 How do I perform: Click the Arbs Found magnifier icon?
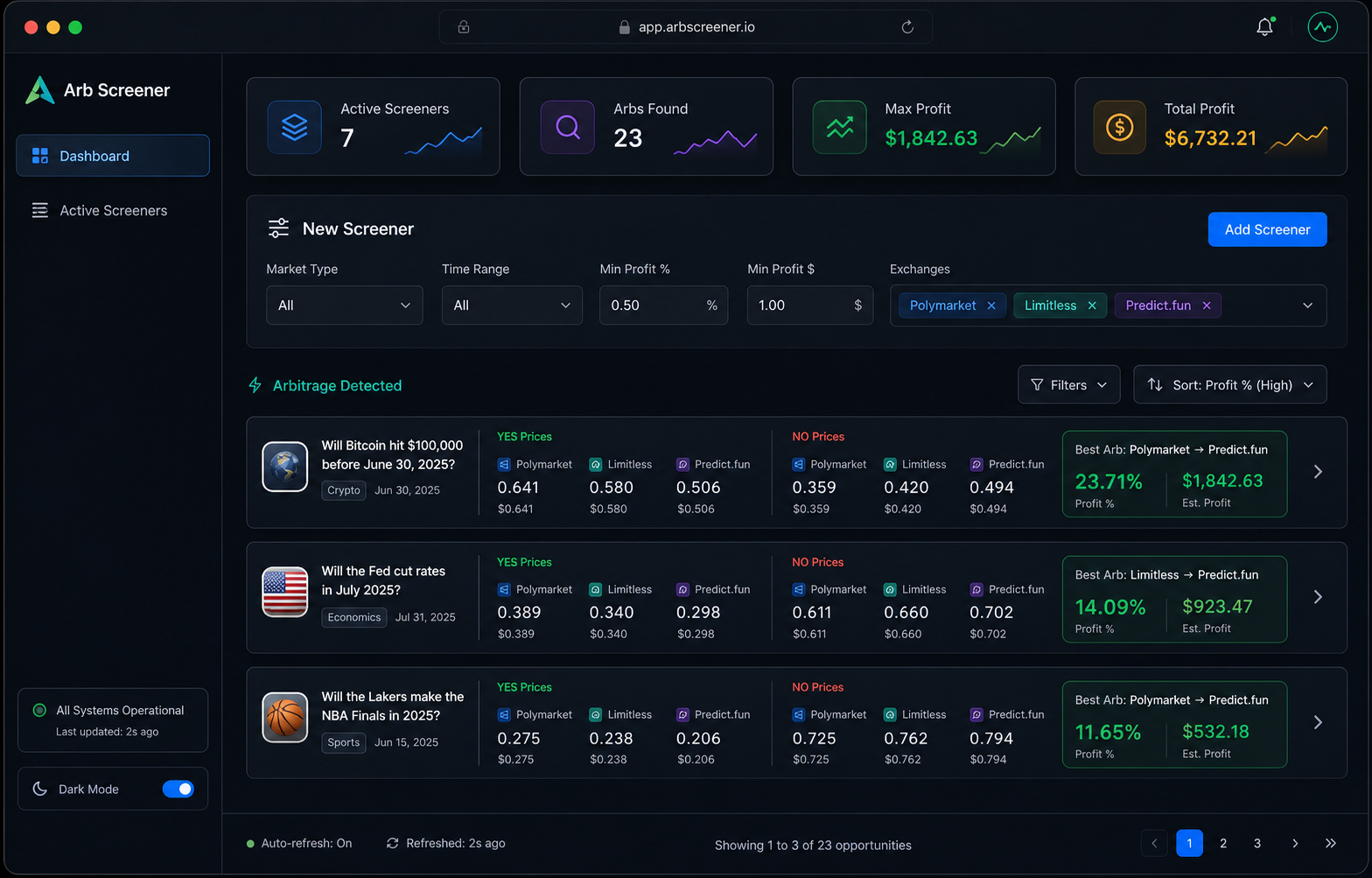(568, 127)
